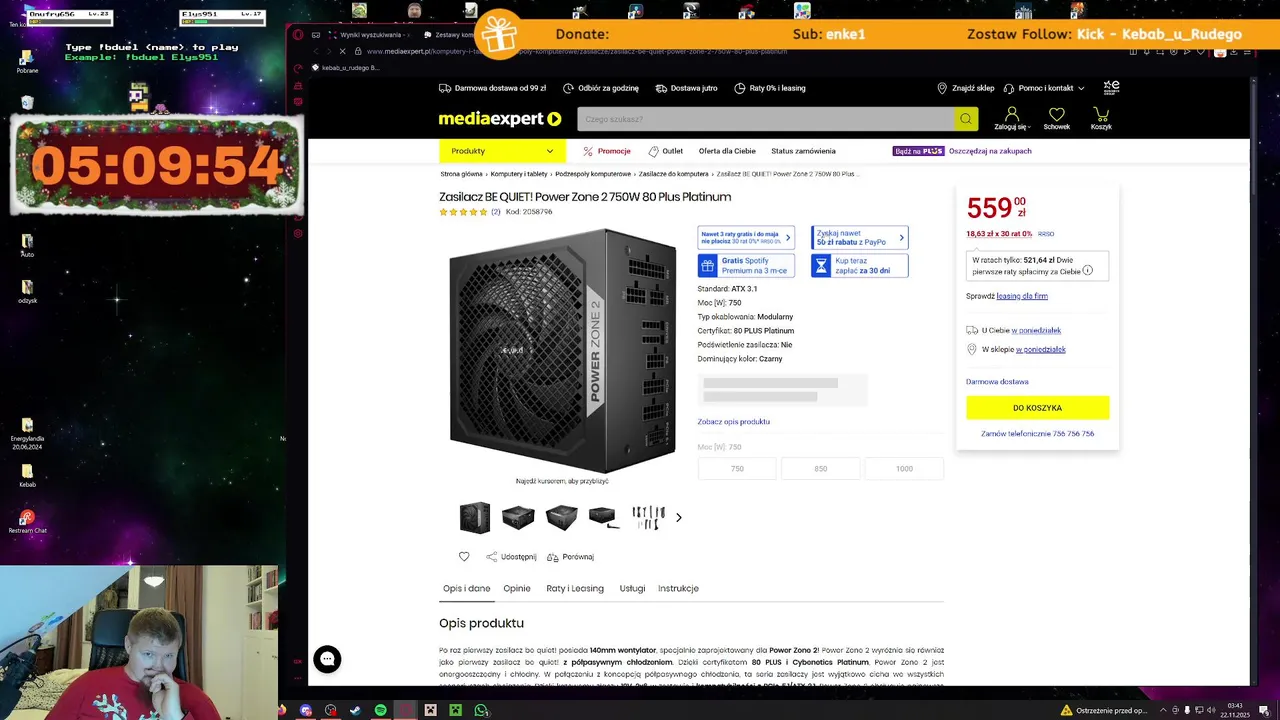This screenshot has height=720, width=1280.
Task: Switch to the Instrukcje tab
Action: pyautogui.click(x=678, y=588)
